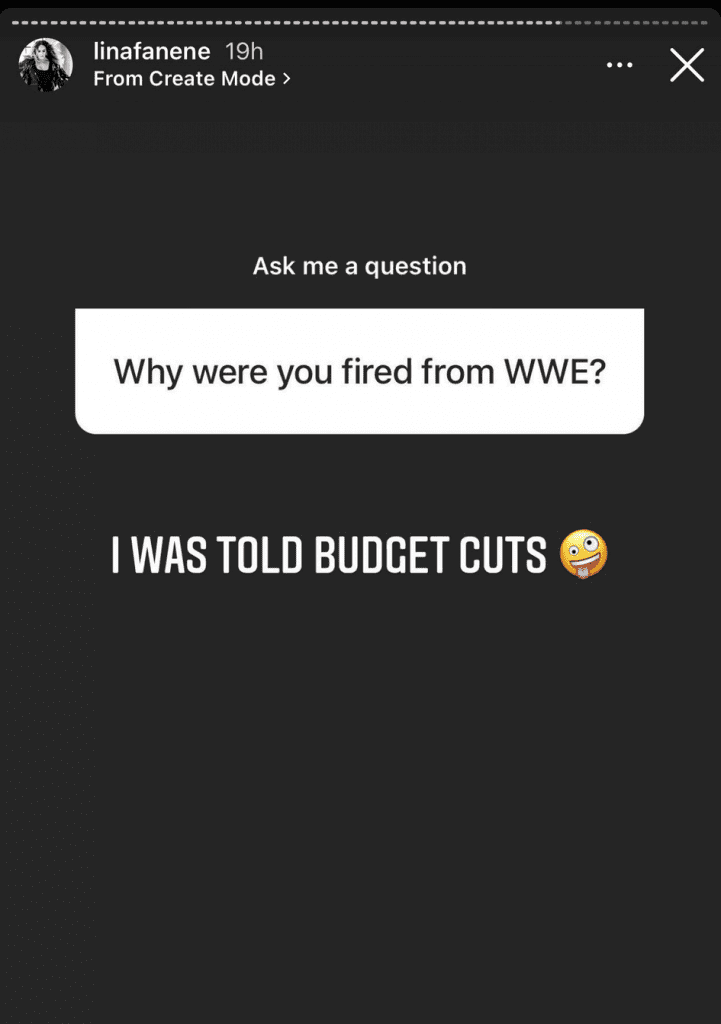Viewport: 721px width, 1024px height.
Task: Select the I WAS TOLD BUDGET CUTS text
Action: pos(328,555)
